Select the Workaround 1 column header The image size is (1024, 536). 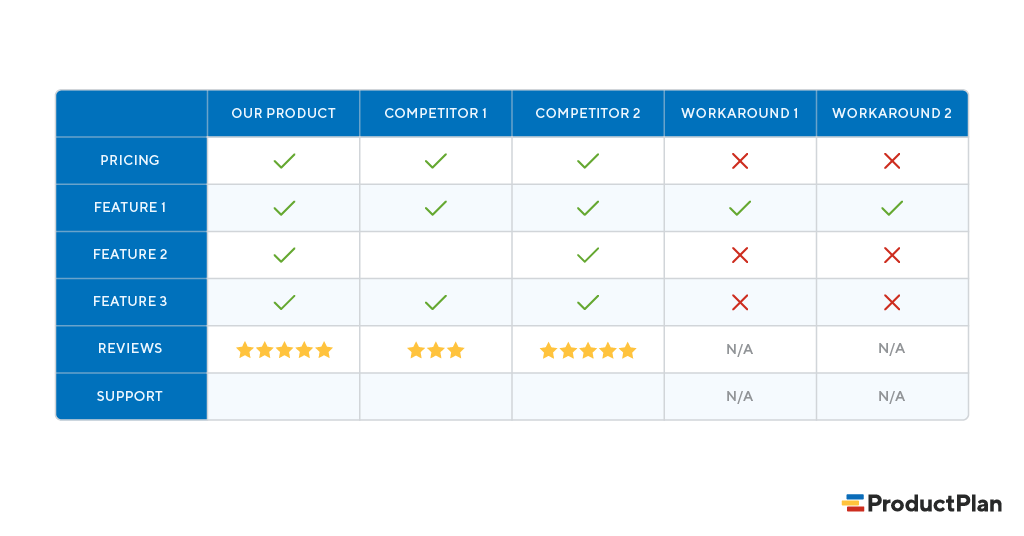(x=740, y=113)
